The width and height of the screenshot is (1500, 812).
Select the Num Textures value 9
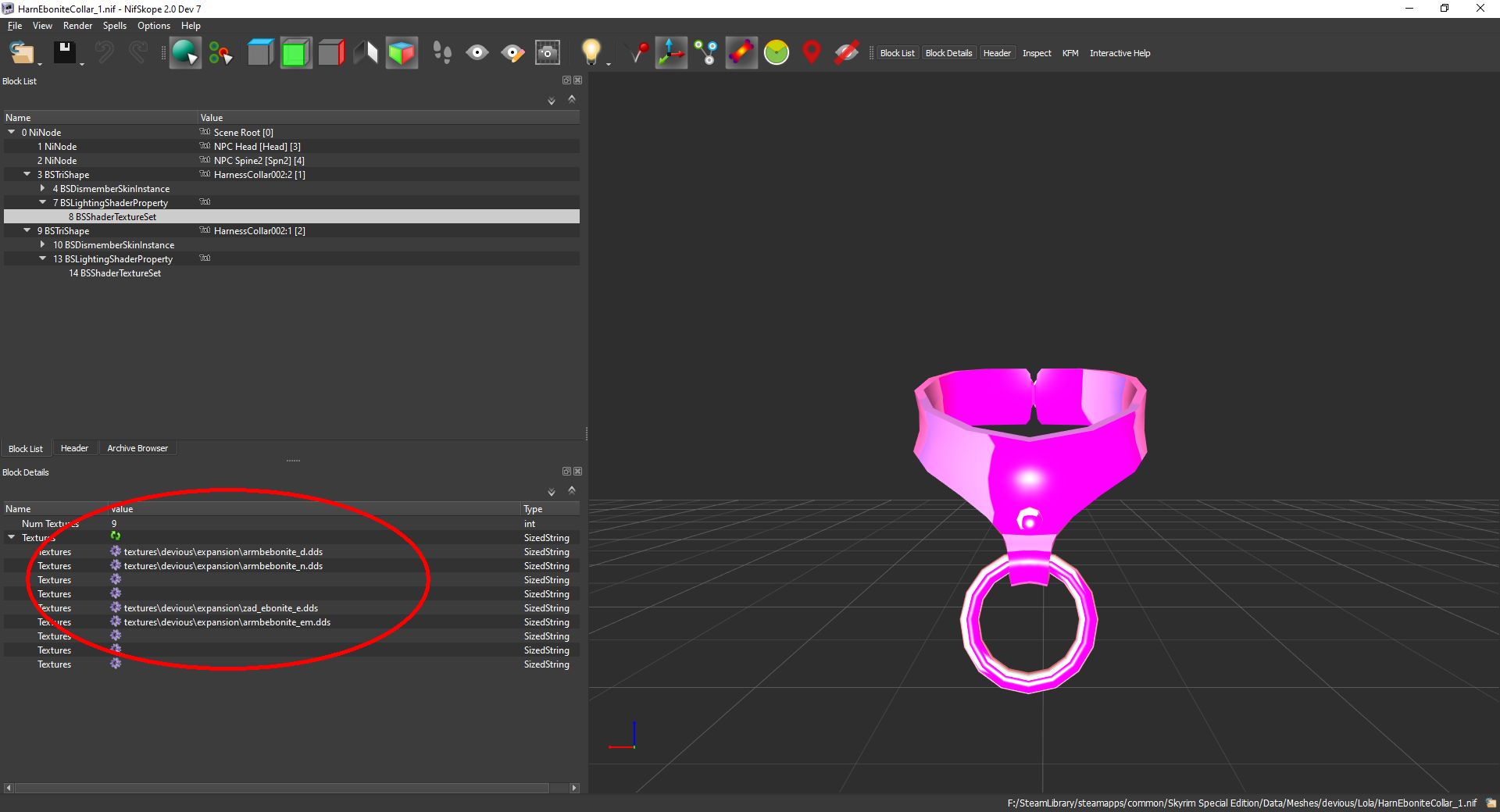tap(114, 524)
